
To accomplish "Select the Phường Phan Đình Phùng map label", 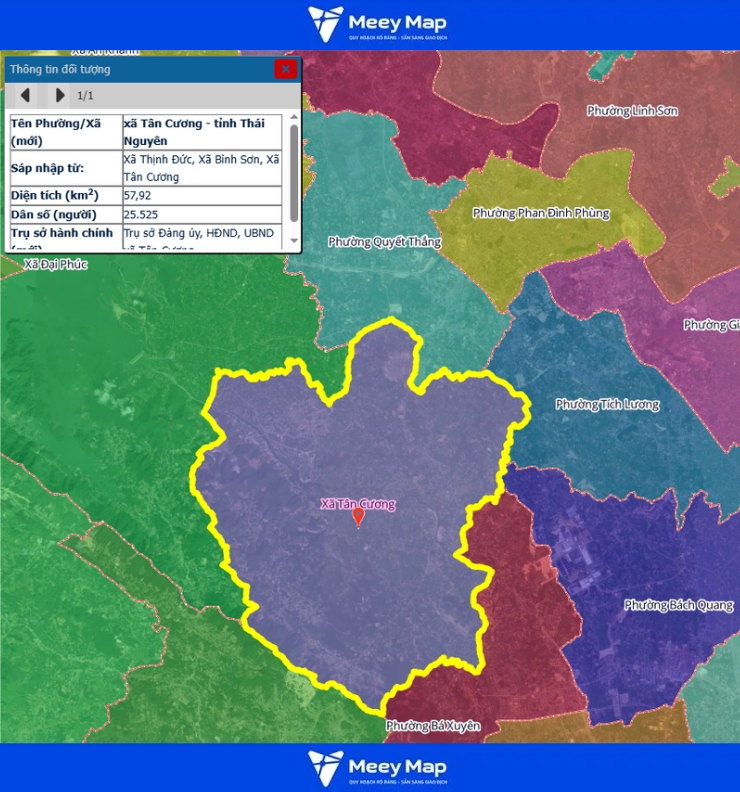I will click(540, 213).
